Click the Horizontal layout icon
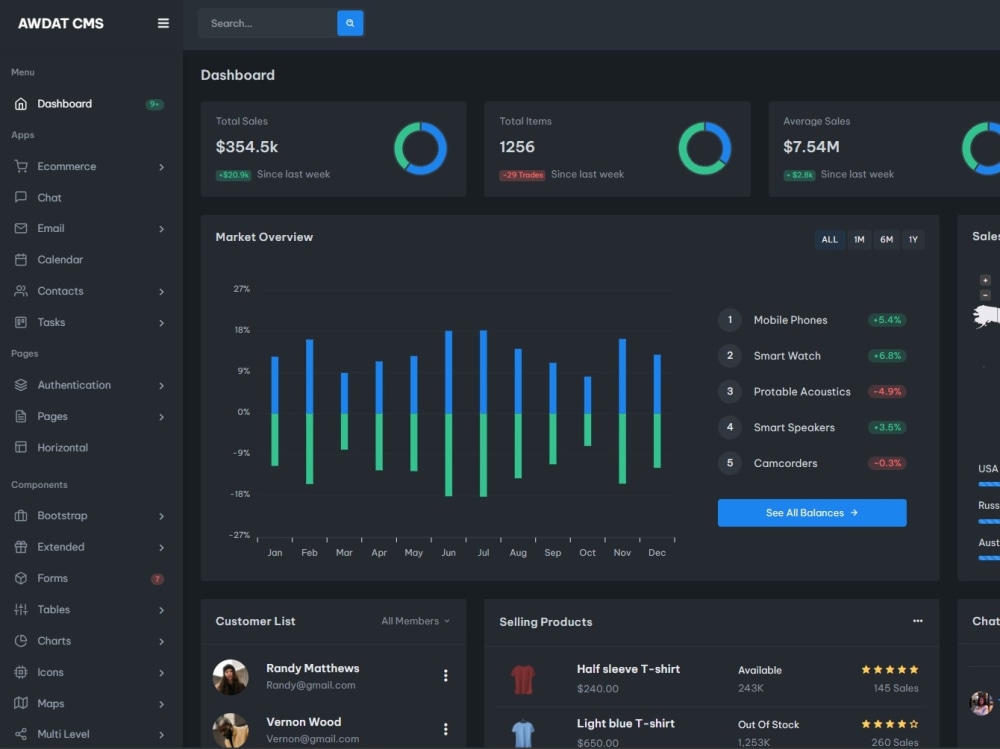 pos(21,447)
